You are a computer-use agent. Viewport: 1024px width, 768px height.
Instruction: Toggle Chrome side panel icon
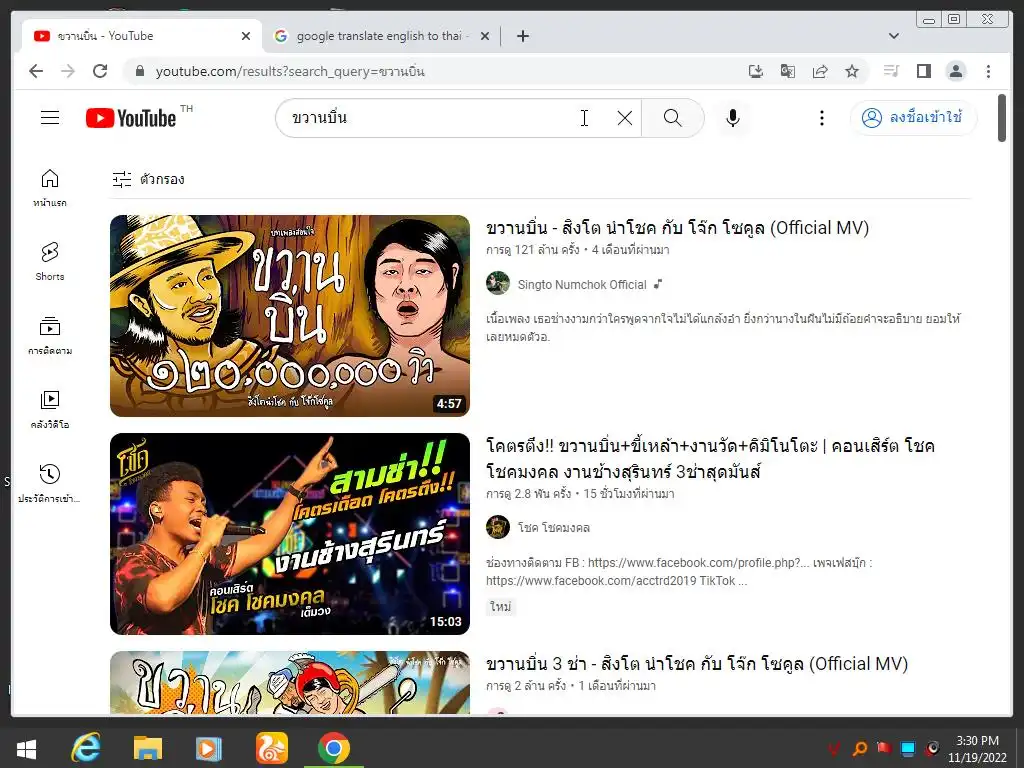[923, 71]
